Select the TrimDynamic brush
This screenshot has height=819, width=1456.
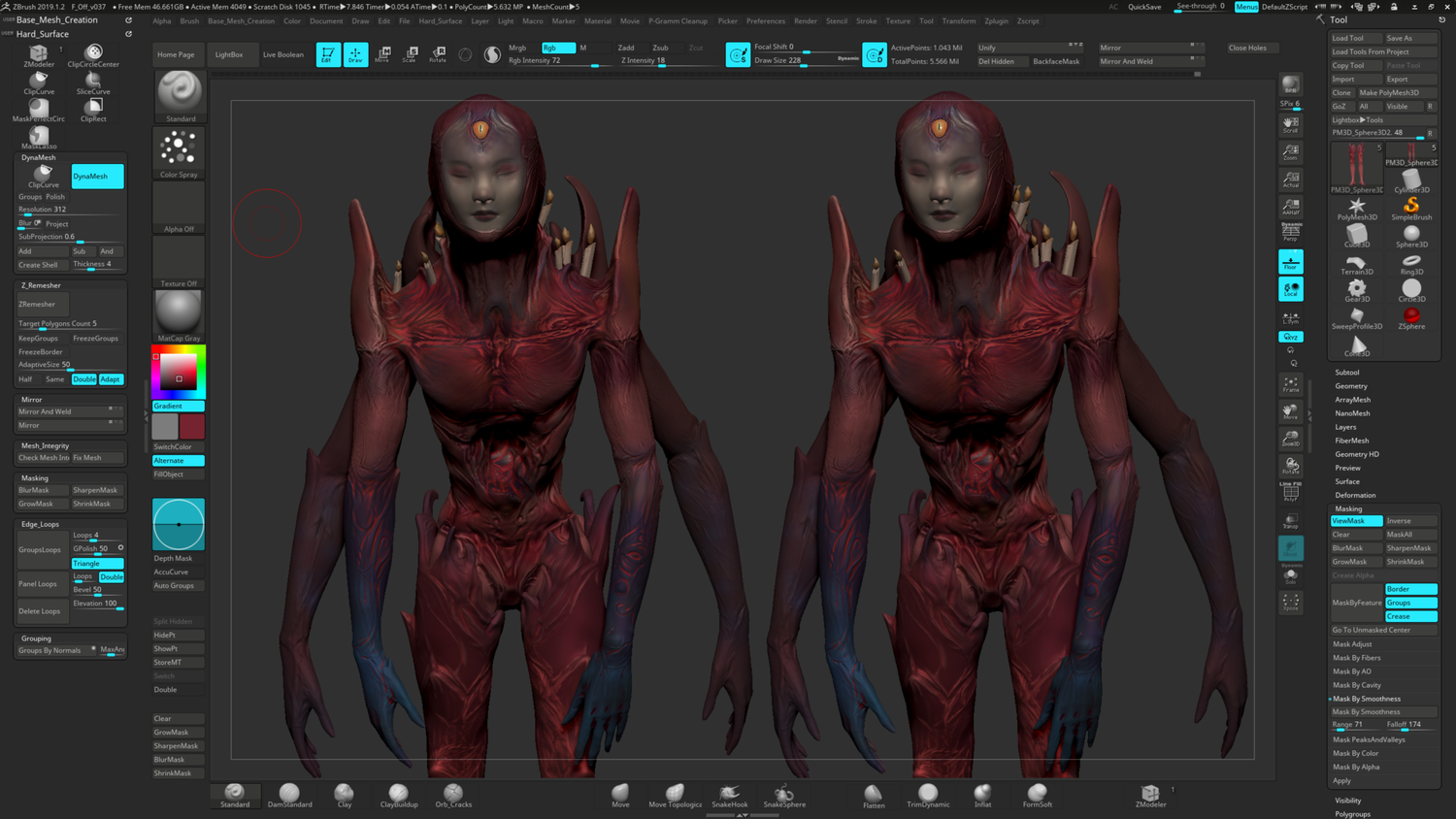[x=928, y=796]
